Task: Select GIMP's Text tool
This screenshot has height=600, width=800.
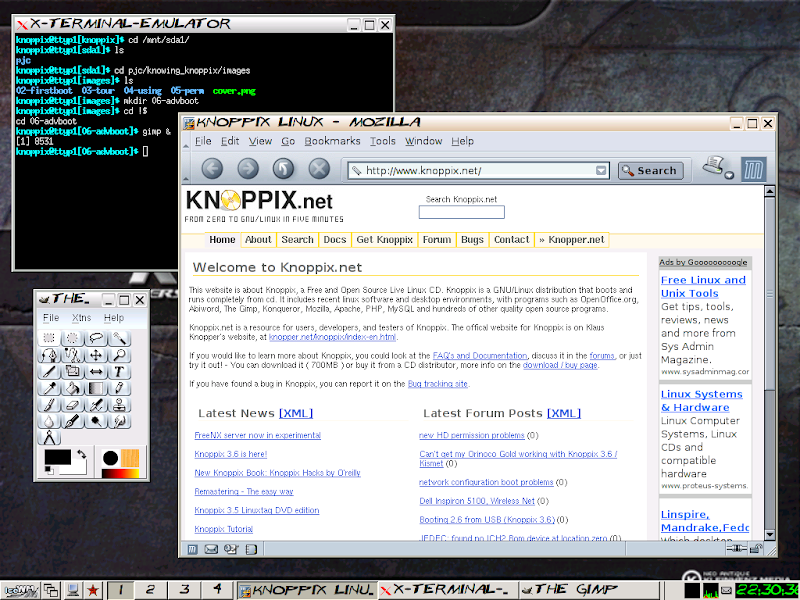Action: point(120,371)
